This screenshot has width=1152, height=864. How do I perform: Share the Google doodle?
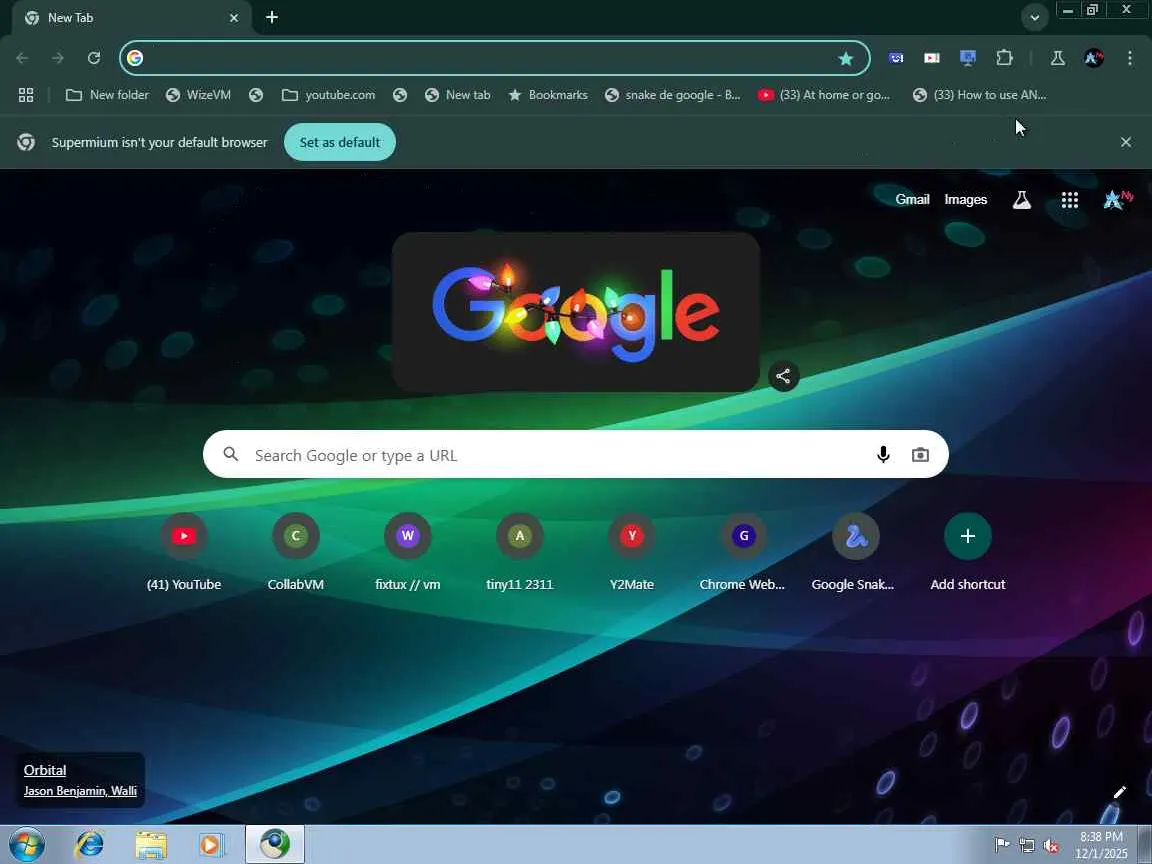click(x=783, y=376)
